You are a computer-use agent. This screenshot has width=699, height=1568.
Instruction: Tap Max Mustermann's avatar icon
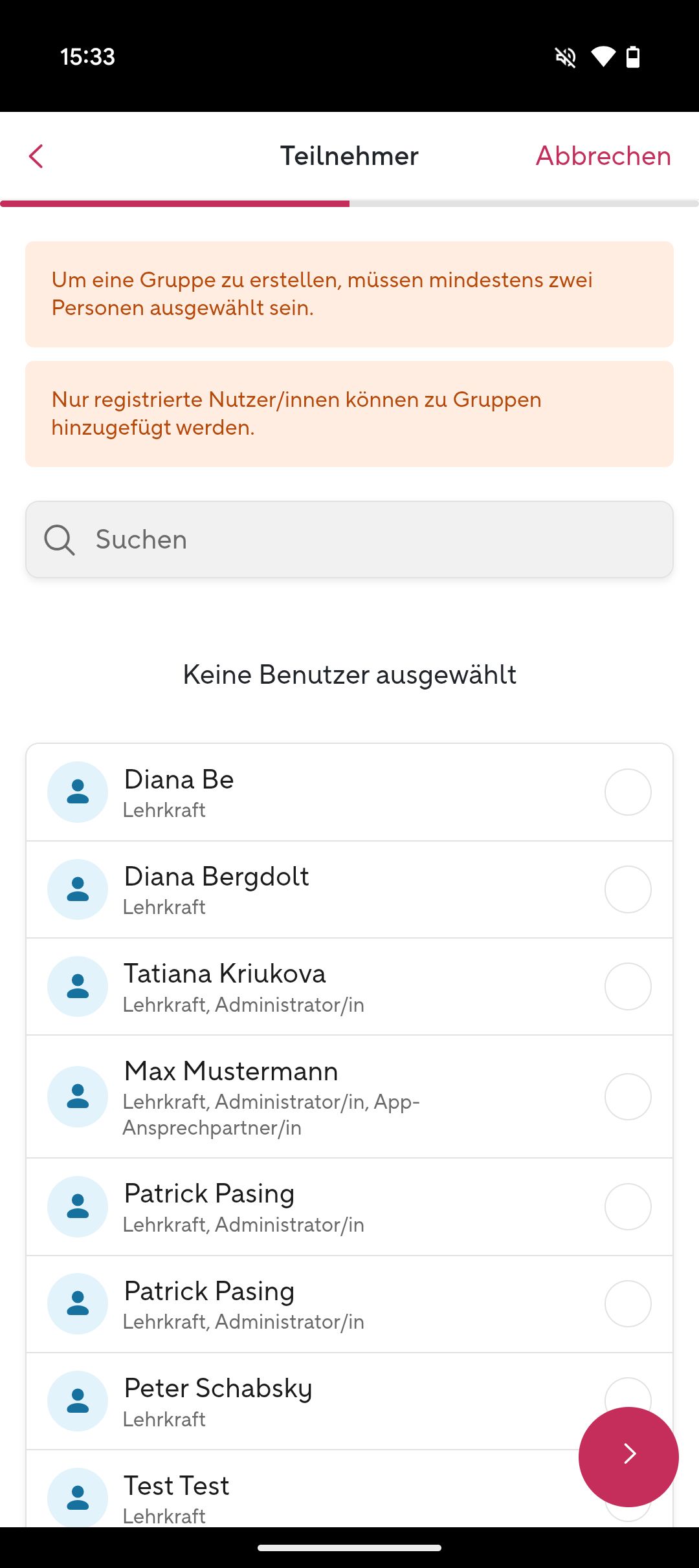point(78,1096)
